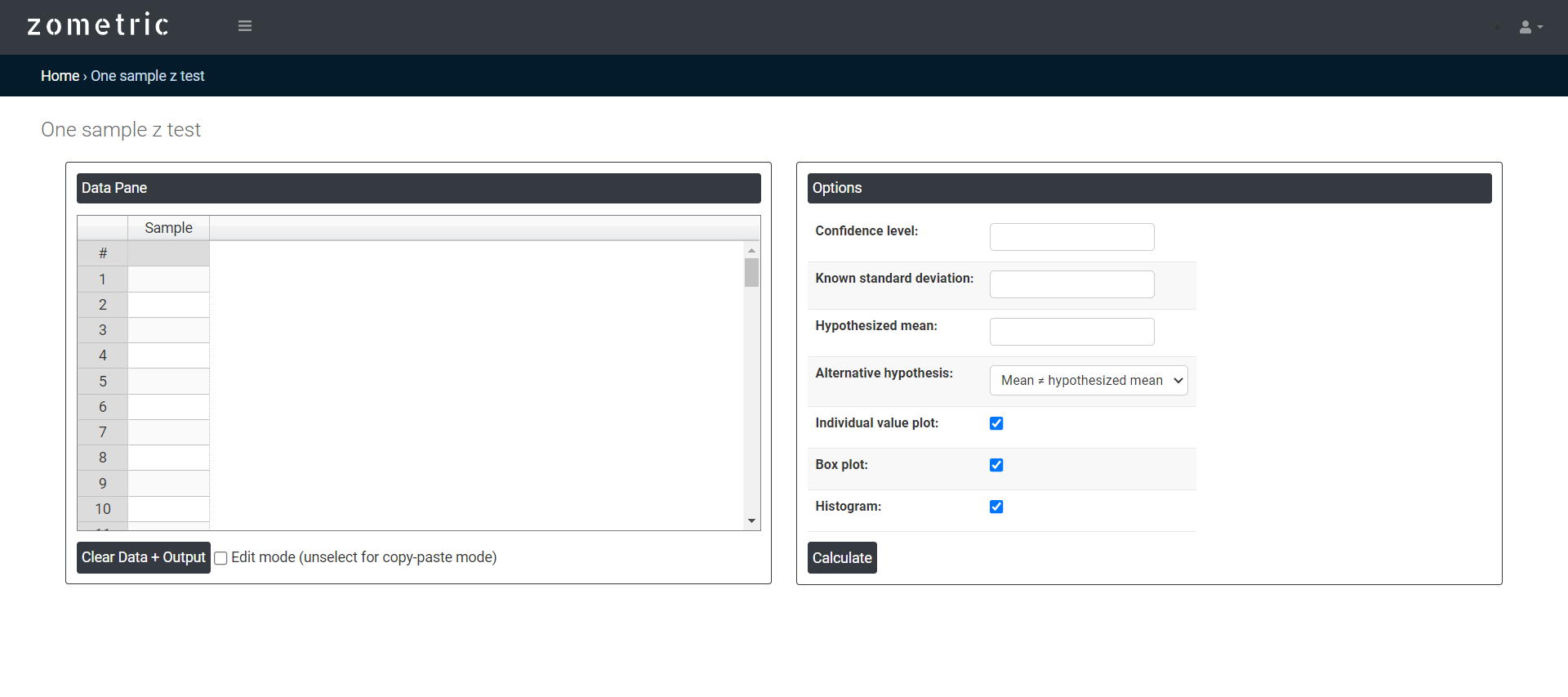Select the Sample column header

click(x=168, y=228)
